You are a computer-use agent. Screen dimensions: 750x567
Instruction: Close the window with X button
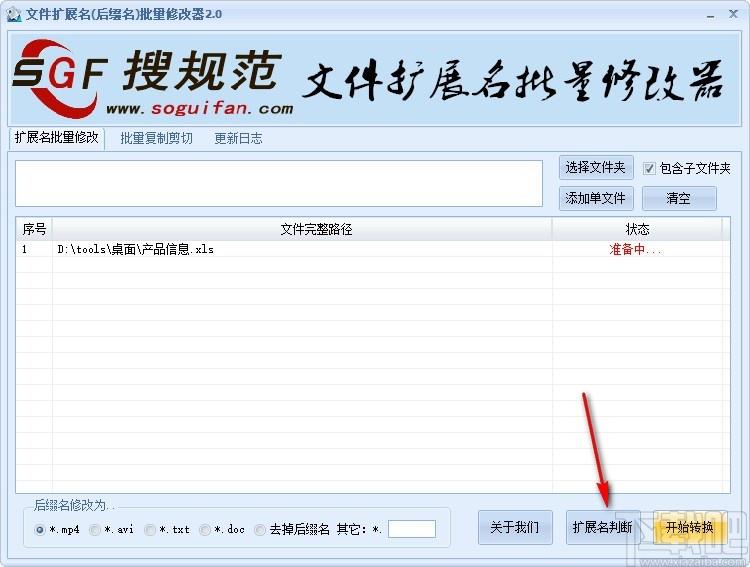733,14
